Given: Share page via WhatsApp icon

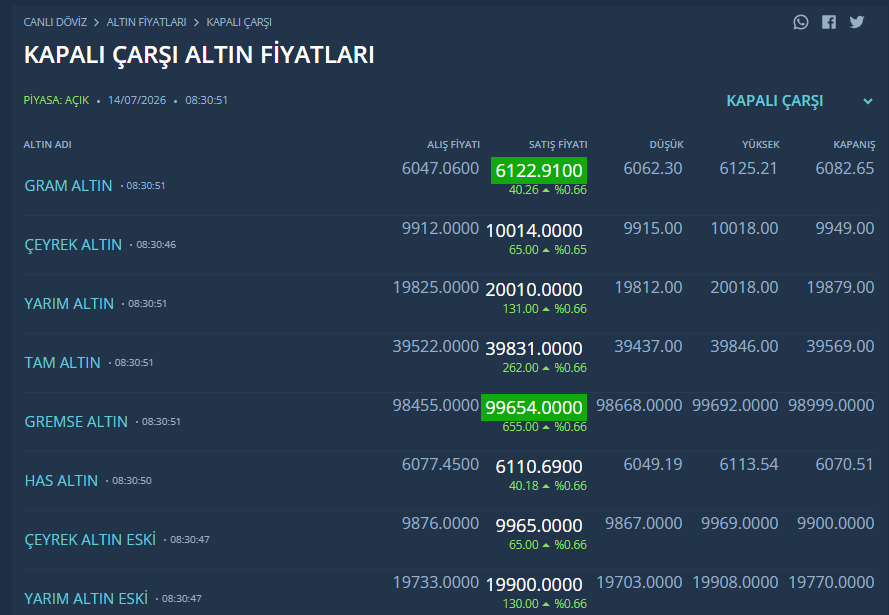Looking at the screenshot, I should (801, 22).
